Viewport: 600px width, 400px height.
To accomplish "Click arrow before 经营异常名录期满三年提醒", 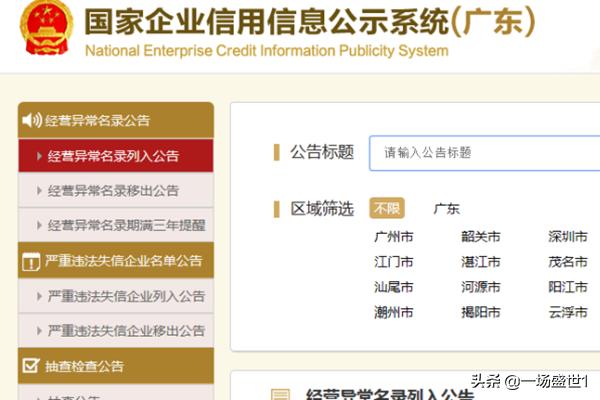I will click(x=39, y=225).
